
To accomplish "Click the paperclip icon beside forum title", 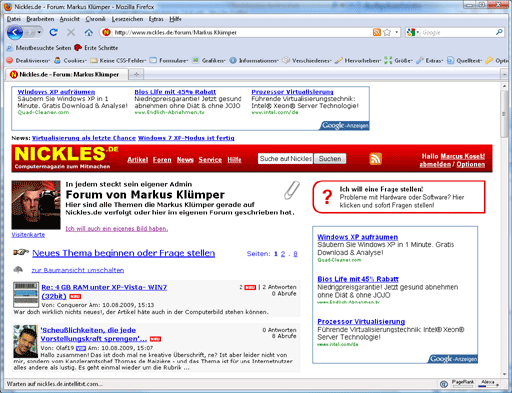I will point(292,190).
